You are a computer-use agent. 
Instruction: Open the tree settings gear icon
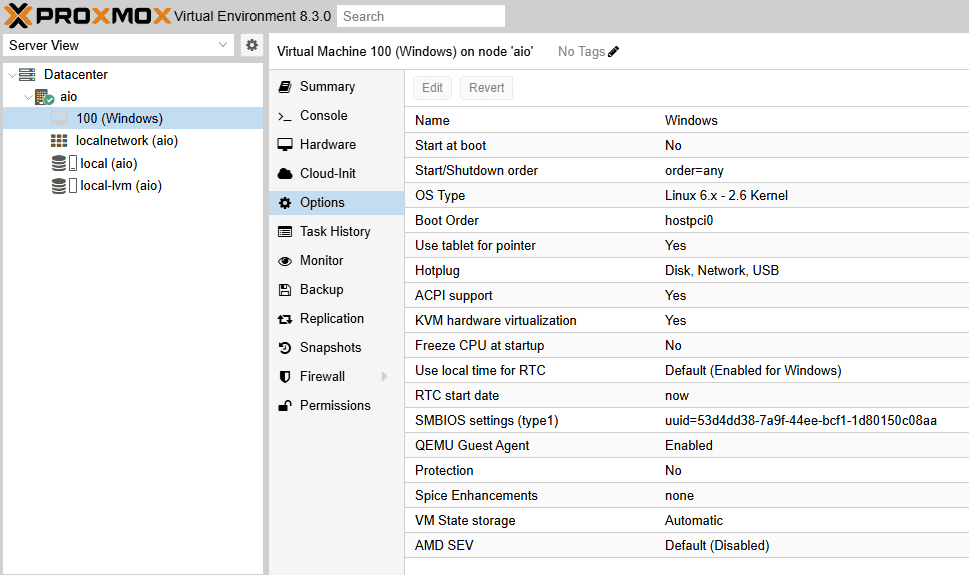click(x=252, y=45)
